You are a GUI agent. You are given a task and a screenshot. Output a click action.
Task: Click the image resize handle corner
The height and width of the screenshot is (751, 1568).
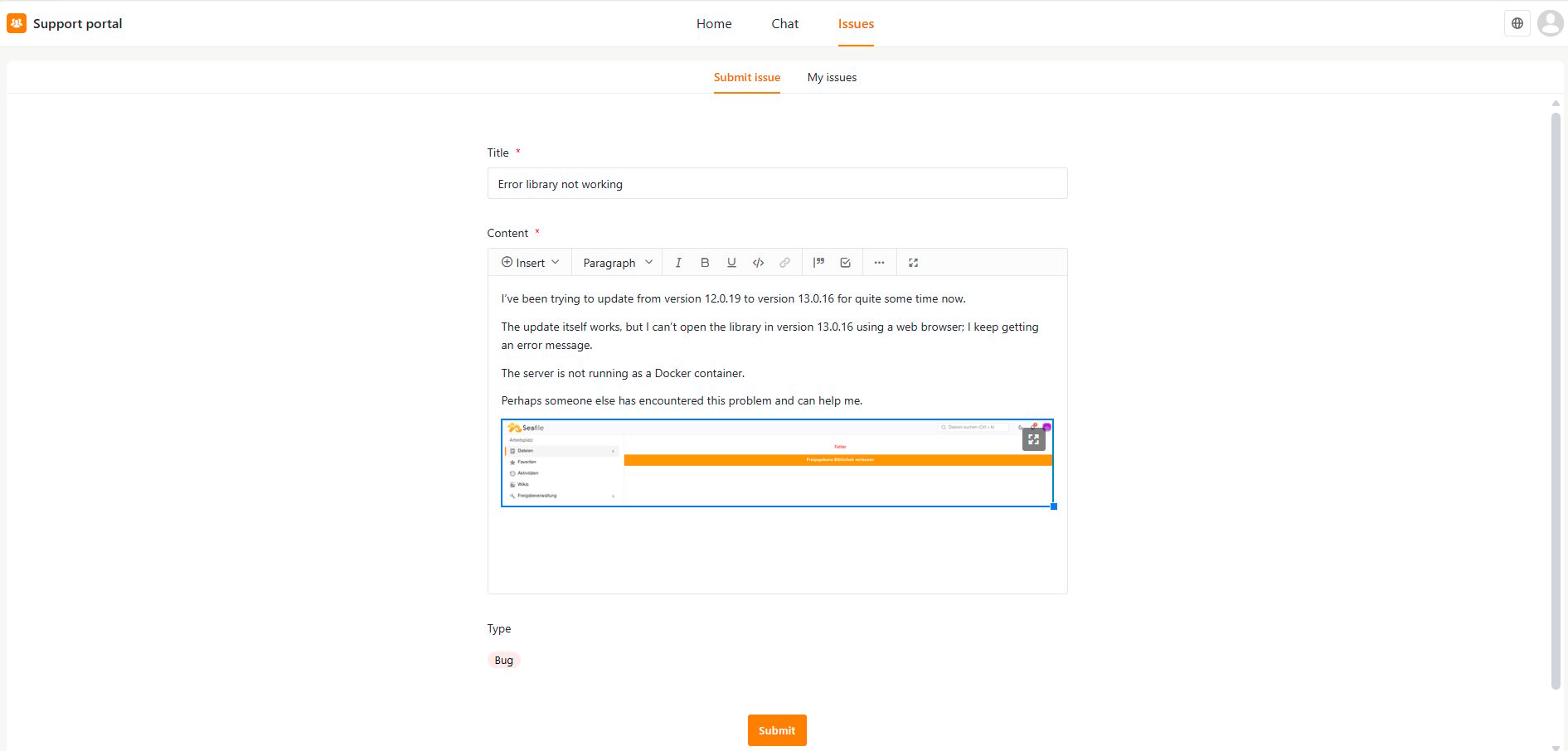click(x=1054, y=506)
